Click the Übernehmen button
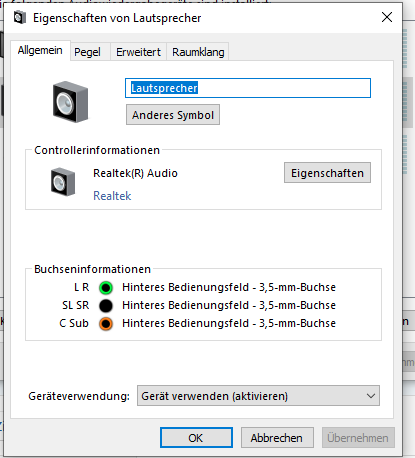This screenshot has width=415, height=458. [358, 438]
